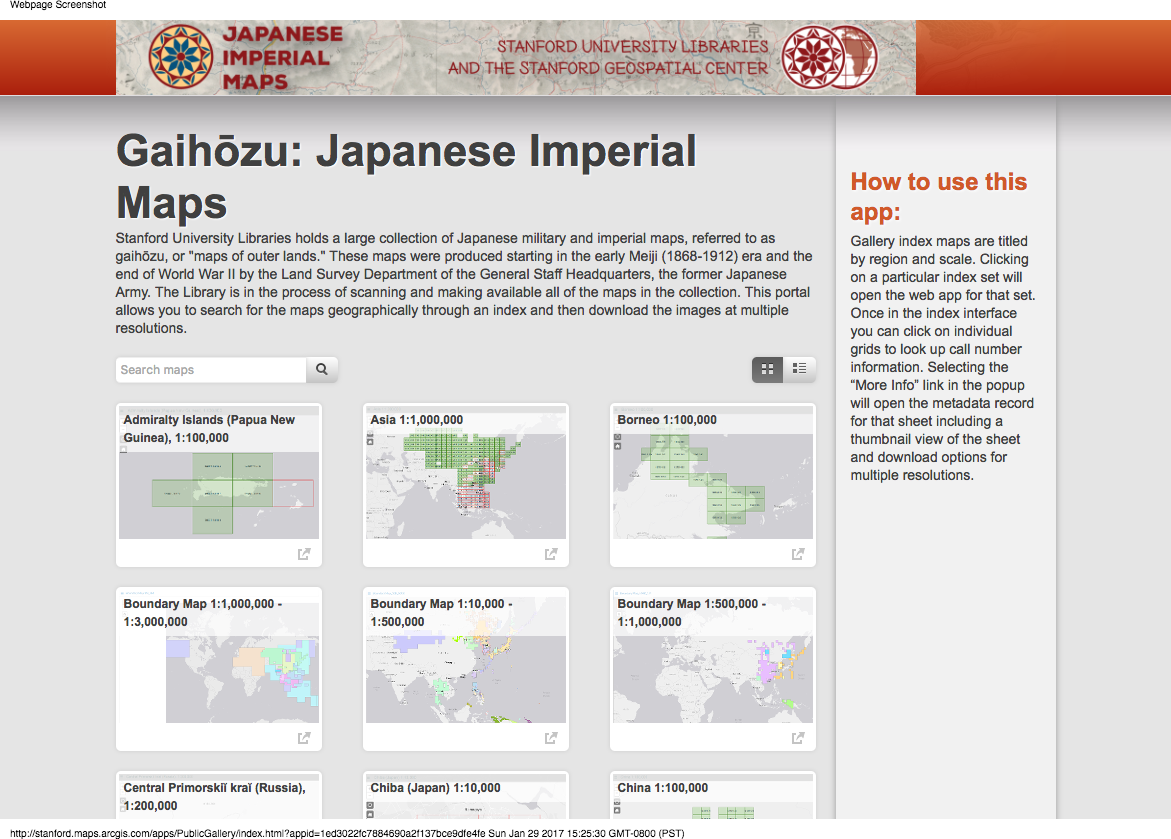
Task: Select Admiralty Islands (Papua New Guinea), 1:100,000 title
Action: tap(209, 429)
